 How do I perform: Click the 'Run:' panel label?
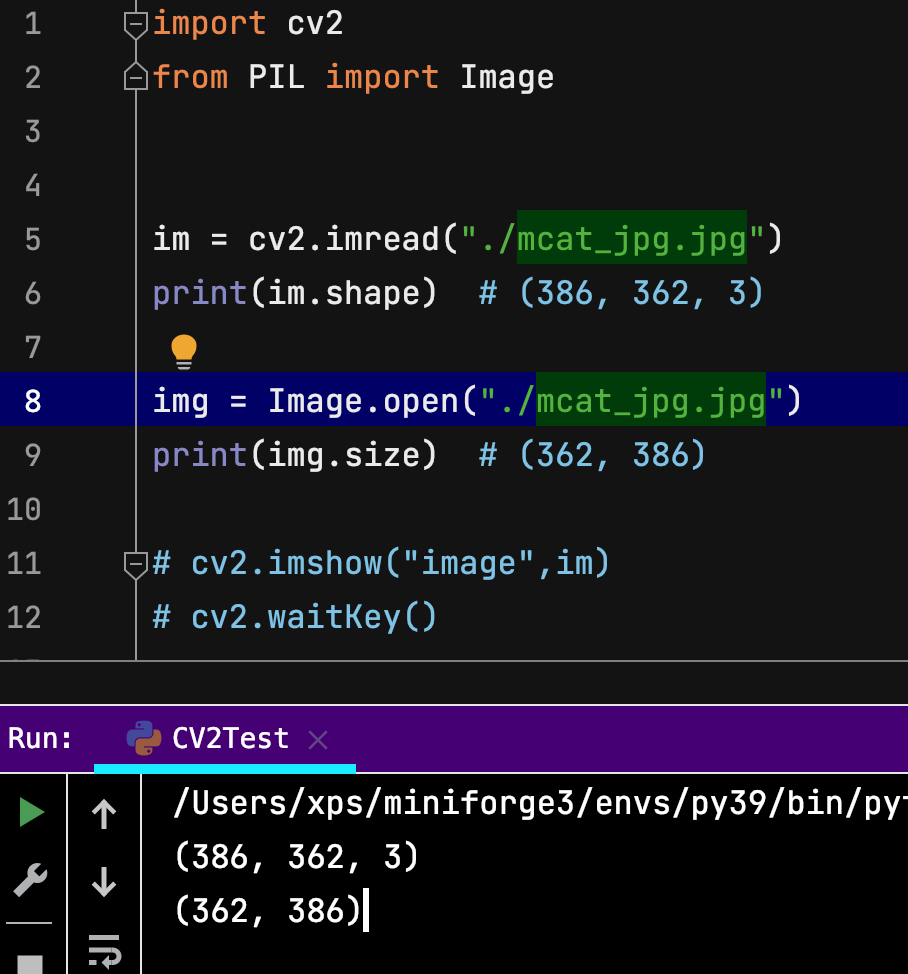tap(40, 739)
